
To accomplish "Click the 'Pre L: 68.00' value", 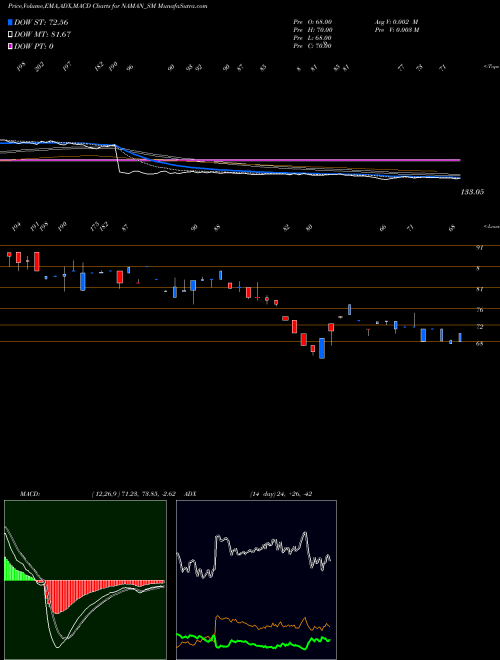I will 313,38.
